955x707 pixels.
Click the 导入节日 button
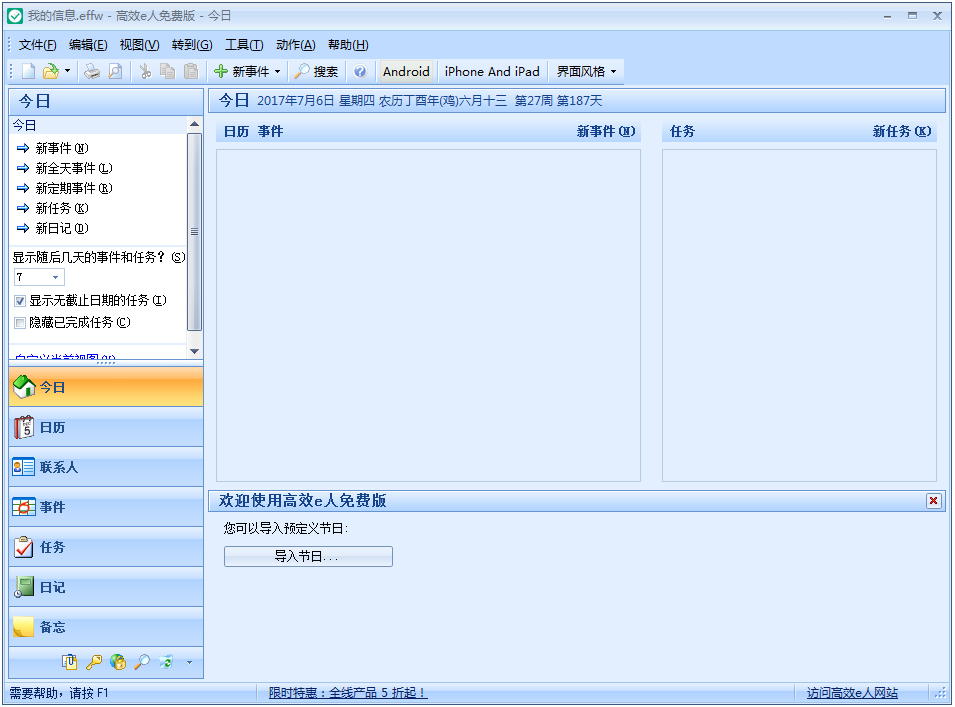(x=308, y=557)
